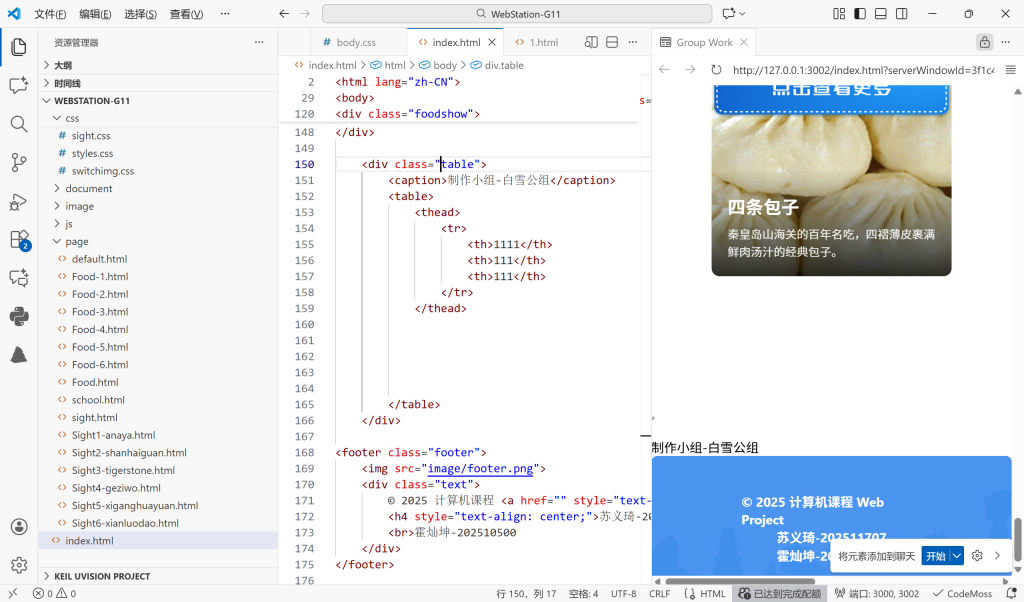
Task: Open the 编辑(E) menu
Action: [95, 14]
